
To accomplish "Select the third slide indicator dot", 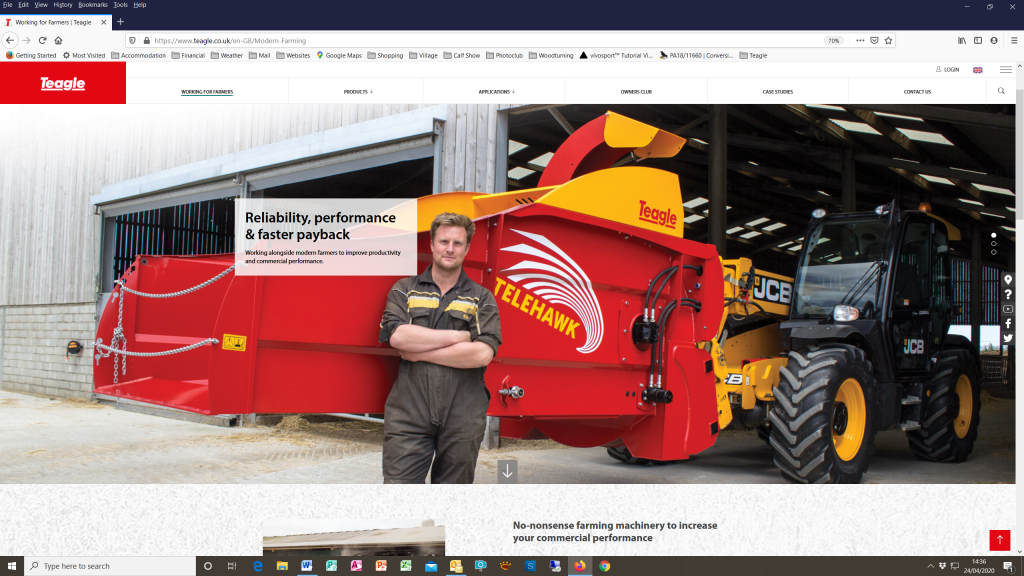I will [993, 252].
